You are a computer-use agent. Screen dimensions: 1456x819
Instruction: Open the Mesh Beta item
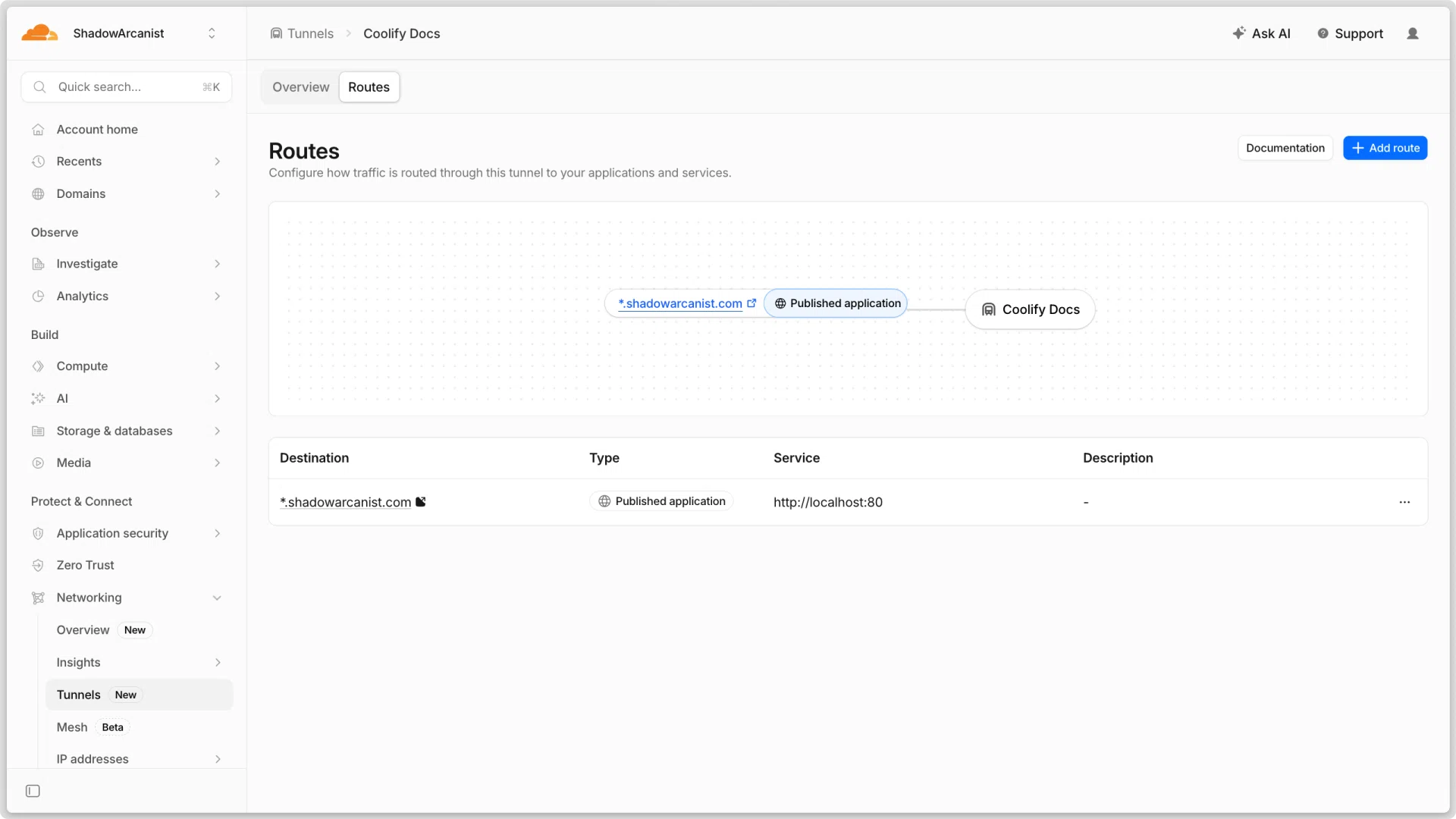click(93, 727)
